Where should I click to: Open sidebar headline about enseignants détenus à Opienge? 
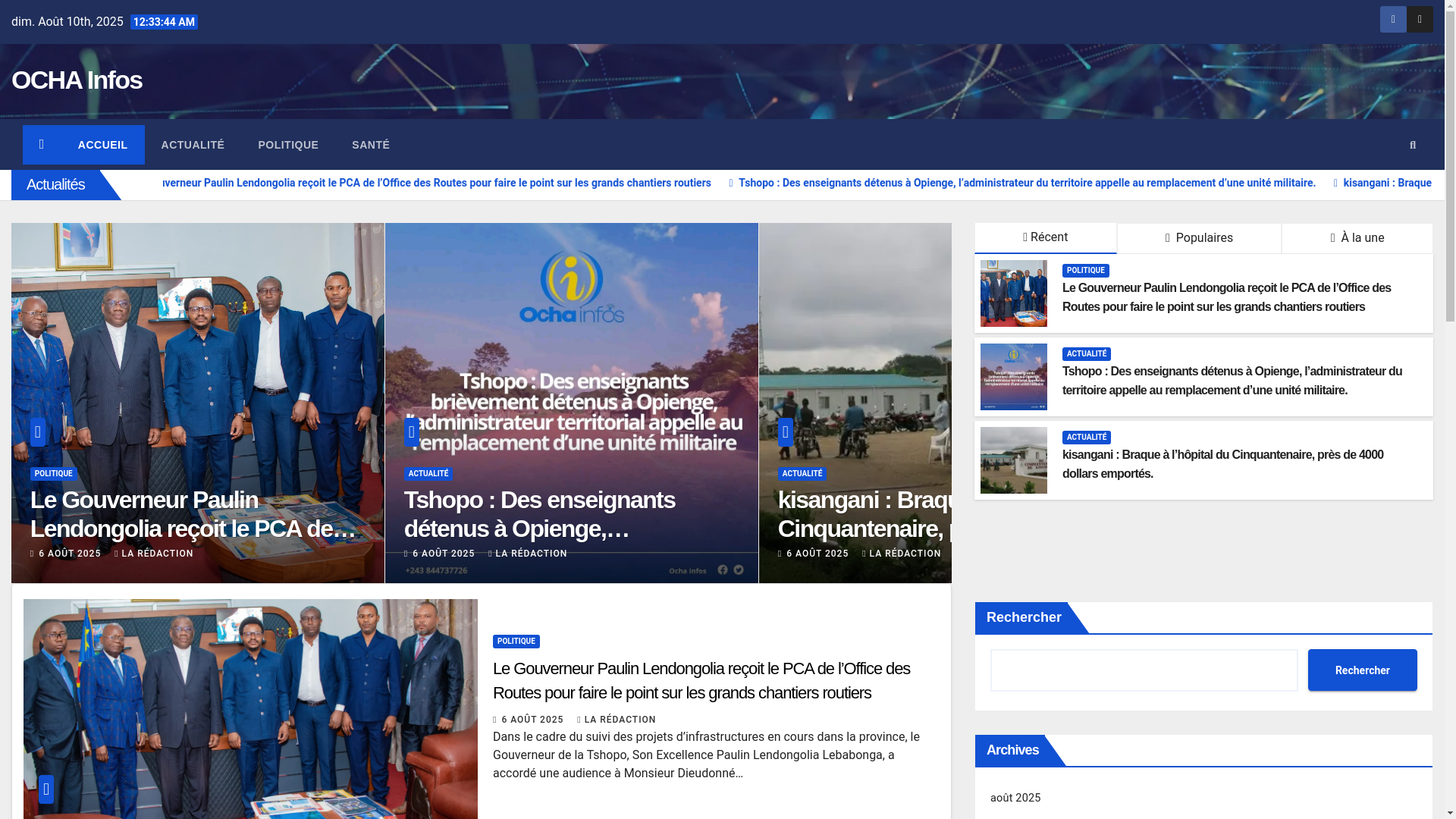tap(1232, 381)
